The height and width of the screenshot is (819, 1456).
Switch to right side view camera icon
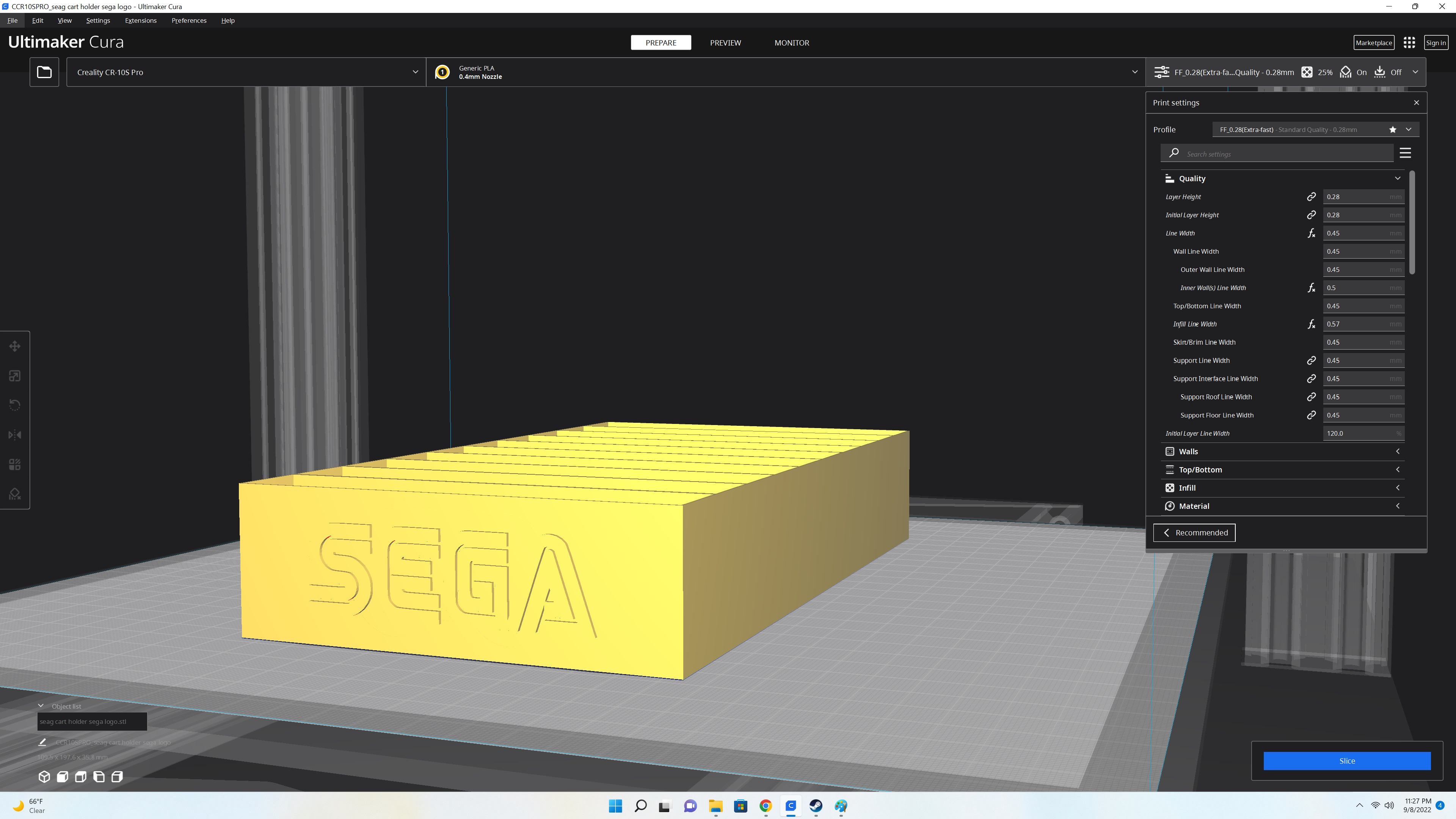click(x=117, y=777)
